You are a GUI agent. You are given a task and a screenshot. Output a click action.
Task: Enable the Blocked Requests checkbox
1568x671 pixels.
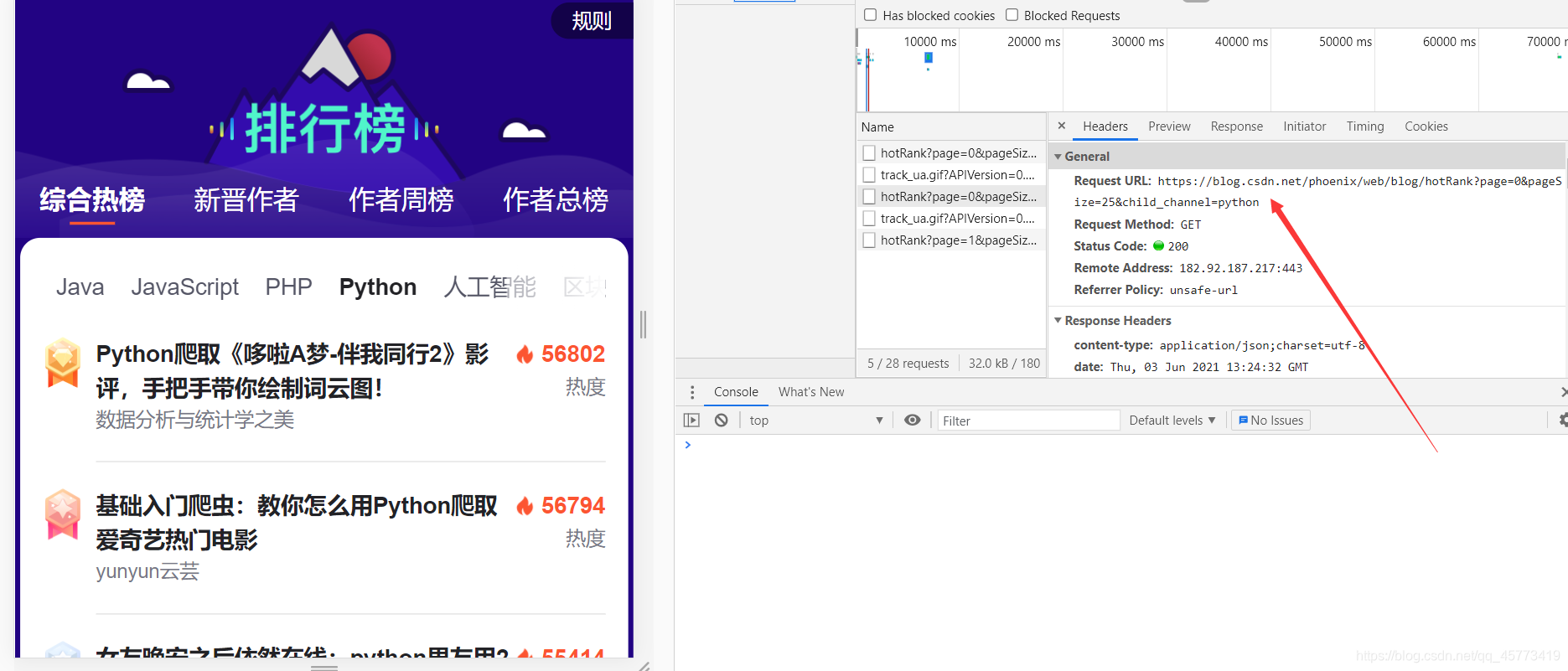point(1012,15)
